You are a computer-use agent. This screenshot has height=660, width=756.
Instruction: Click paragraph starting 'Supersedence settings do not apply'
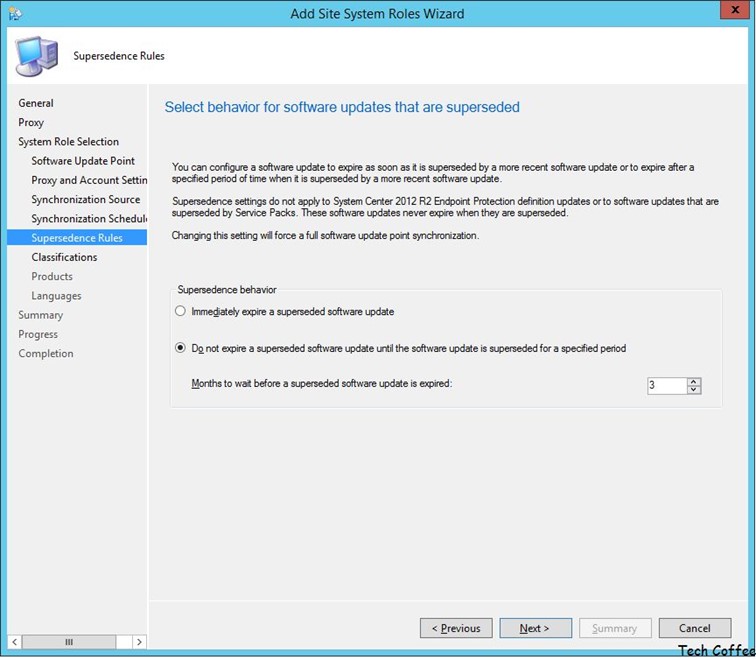[x=445, y=207]
